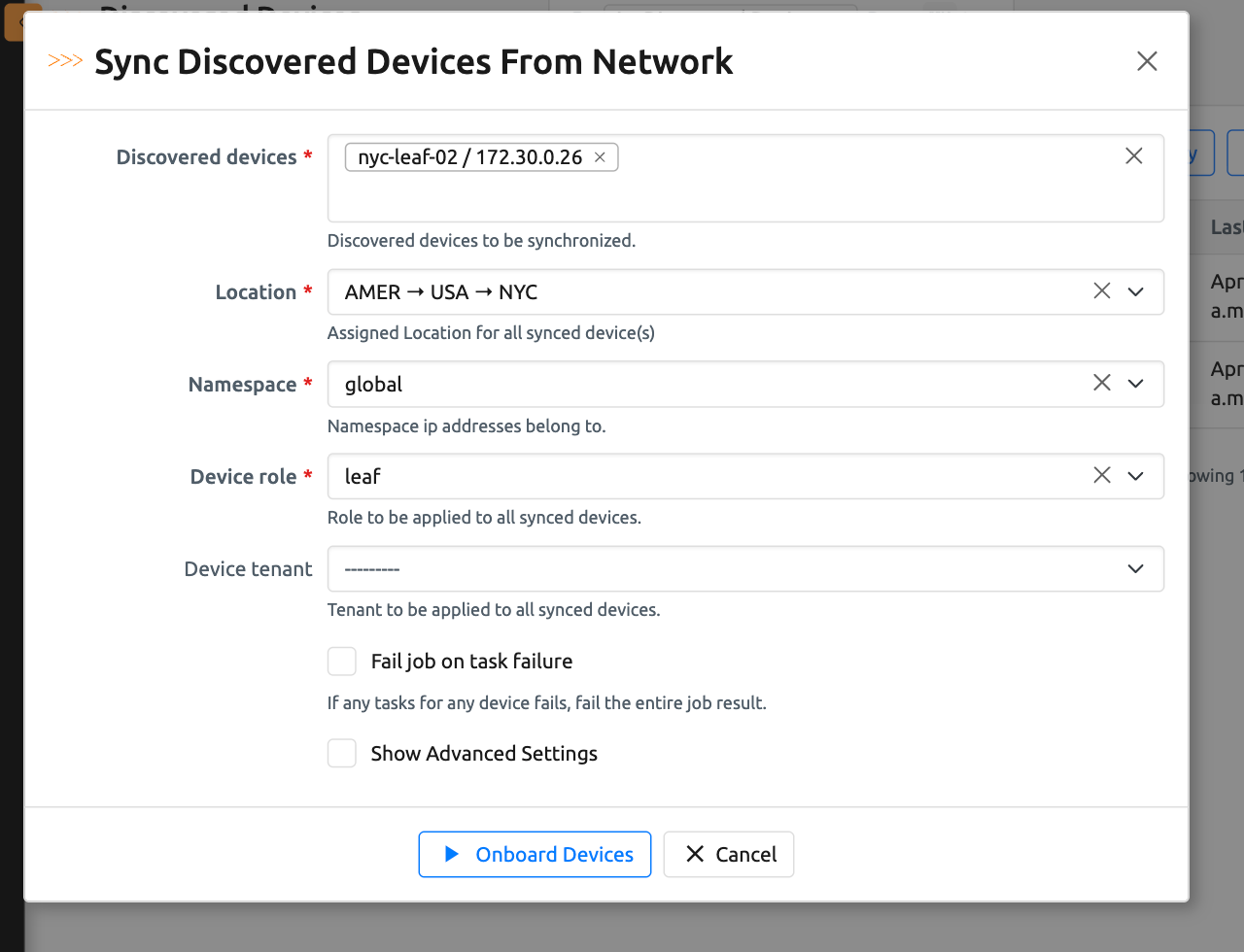The image size is (1244, 952).
Task: Remove the nyc-leaf-02 device tag
Action: [x=600, y=157]
